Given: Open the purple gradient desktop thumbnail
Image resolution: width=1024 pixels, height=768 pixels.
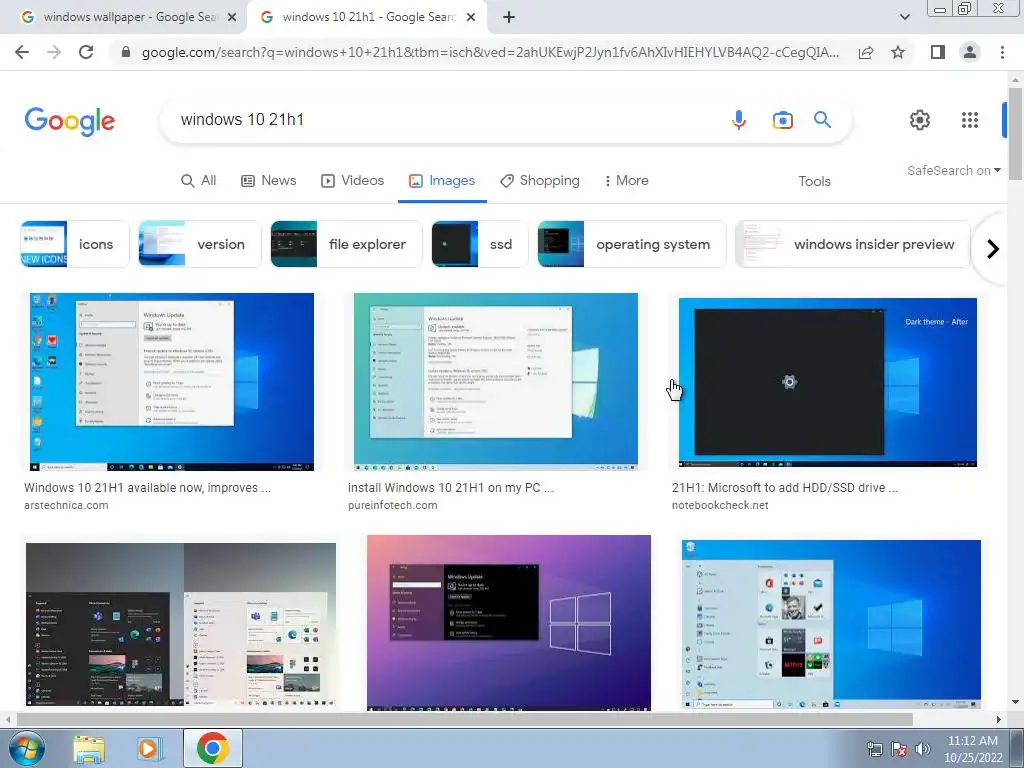Looking at the screenshot, I should pos(509,623).
